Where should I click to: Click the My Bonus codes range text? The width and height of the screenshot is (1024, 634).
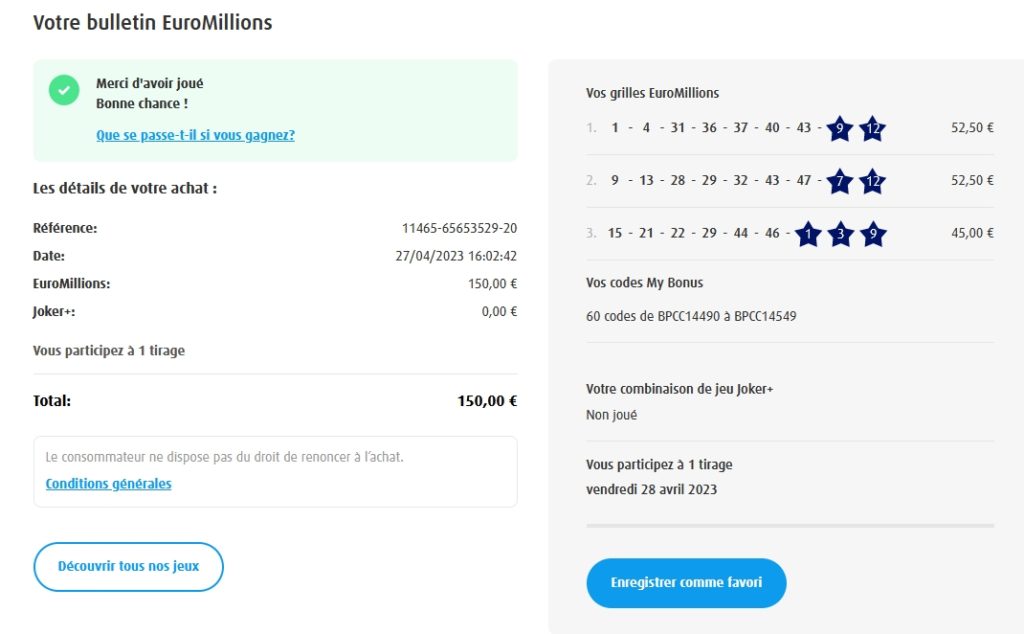pos(691,316)
